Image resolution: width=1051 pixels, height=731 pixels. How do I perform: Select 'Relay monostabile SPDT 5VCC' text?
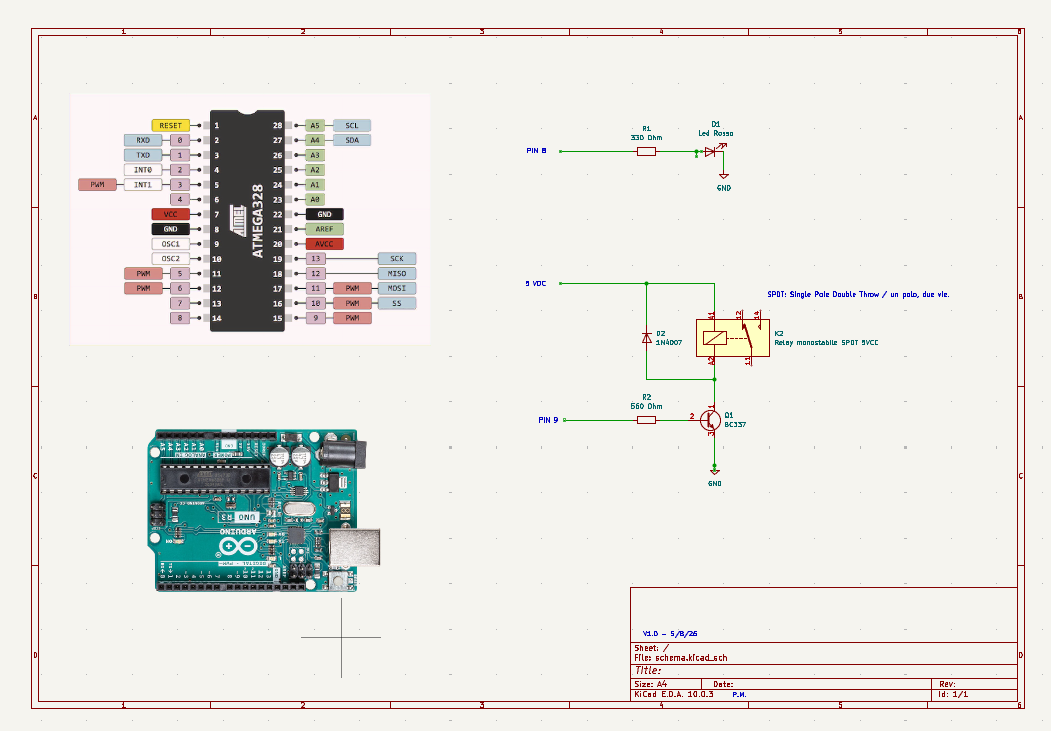point(826,342)
